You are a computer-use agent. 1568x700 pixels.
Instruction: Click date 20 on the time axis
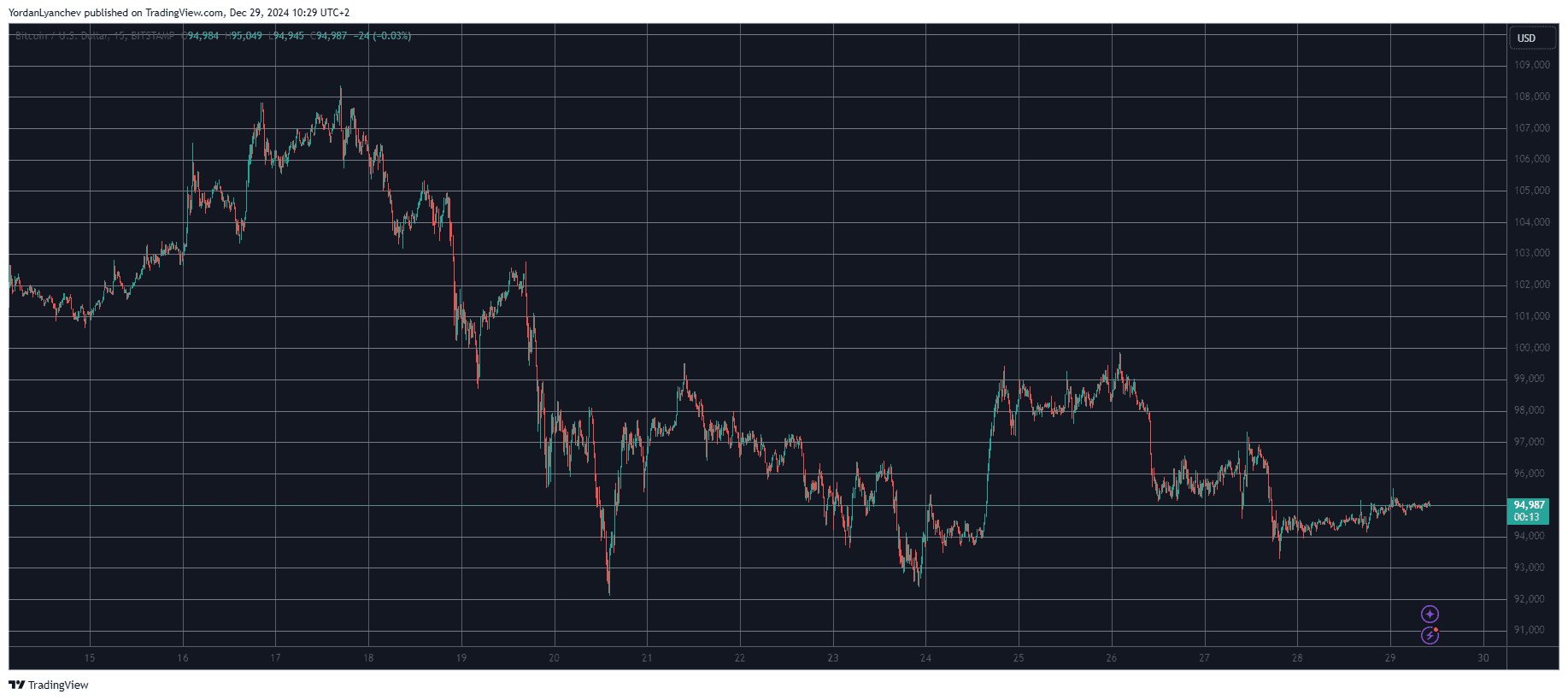click(555, 658)
